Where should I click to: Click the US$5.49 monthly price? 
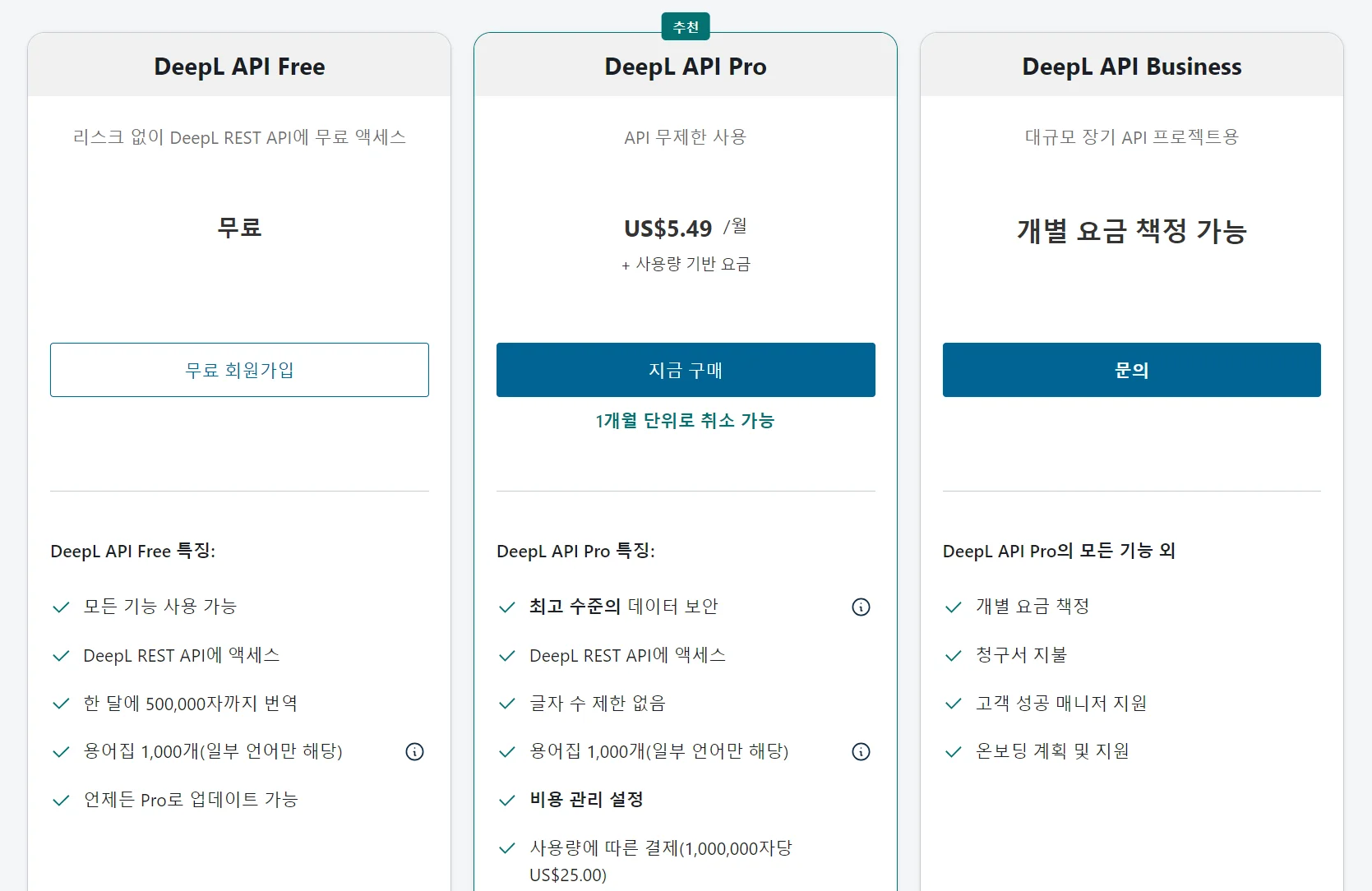point(668,229)
